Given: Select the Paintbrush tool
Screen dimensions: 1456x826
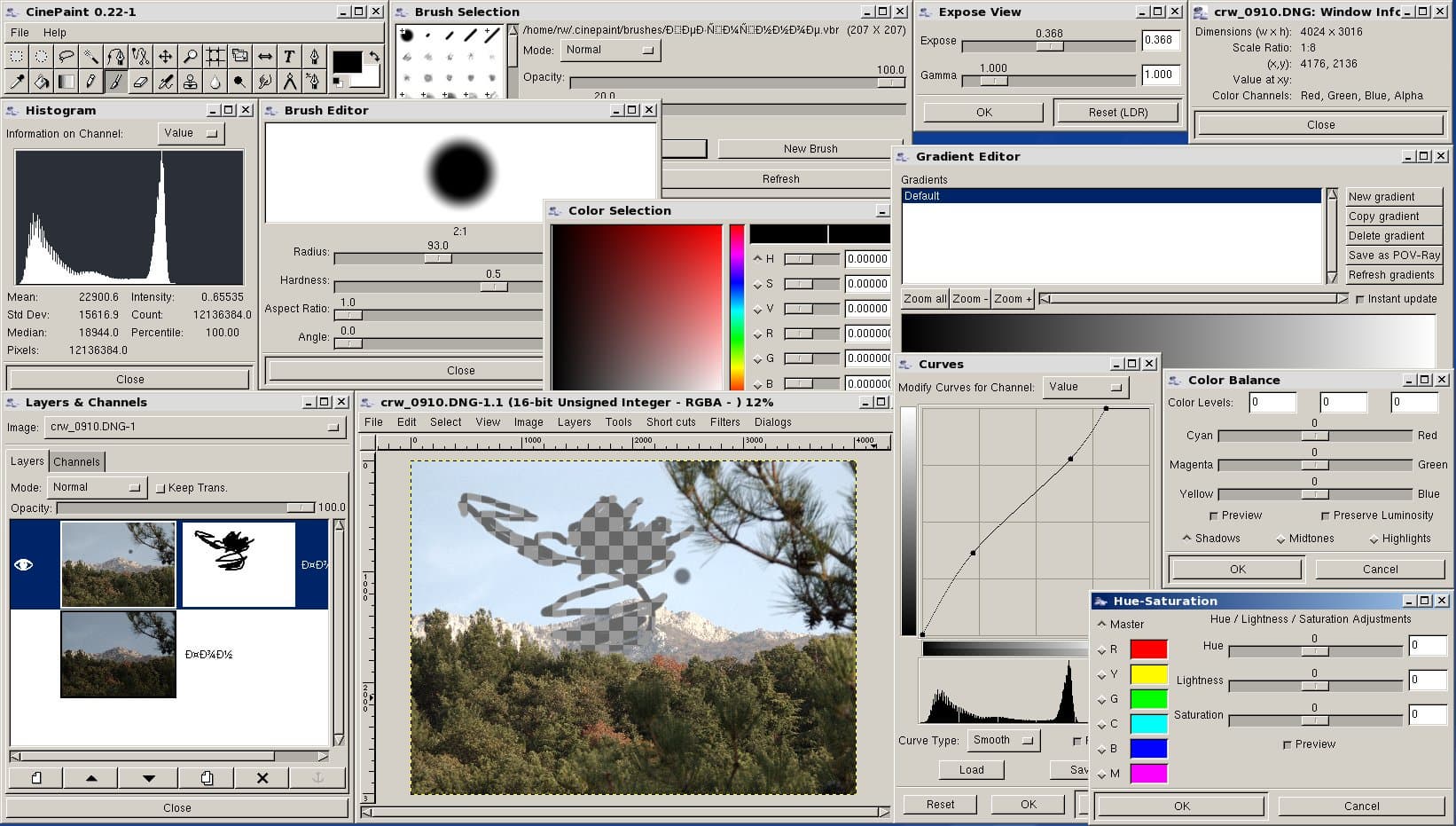Looking at the screenshot, I should 116,82.
